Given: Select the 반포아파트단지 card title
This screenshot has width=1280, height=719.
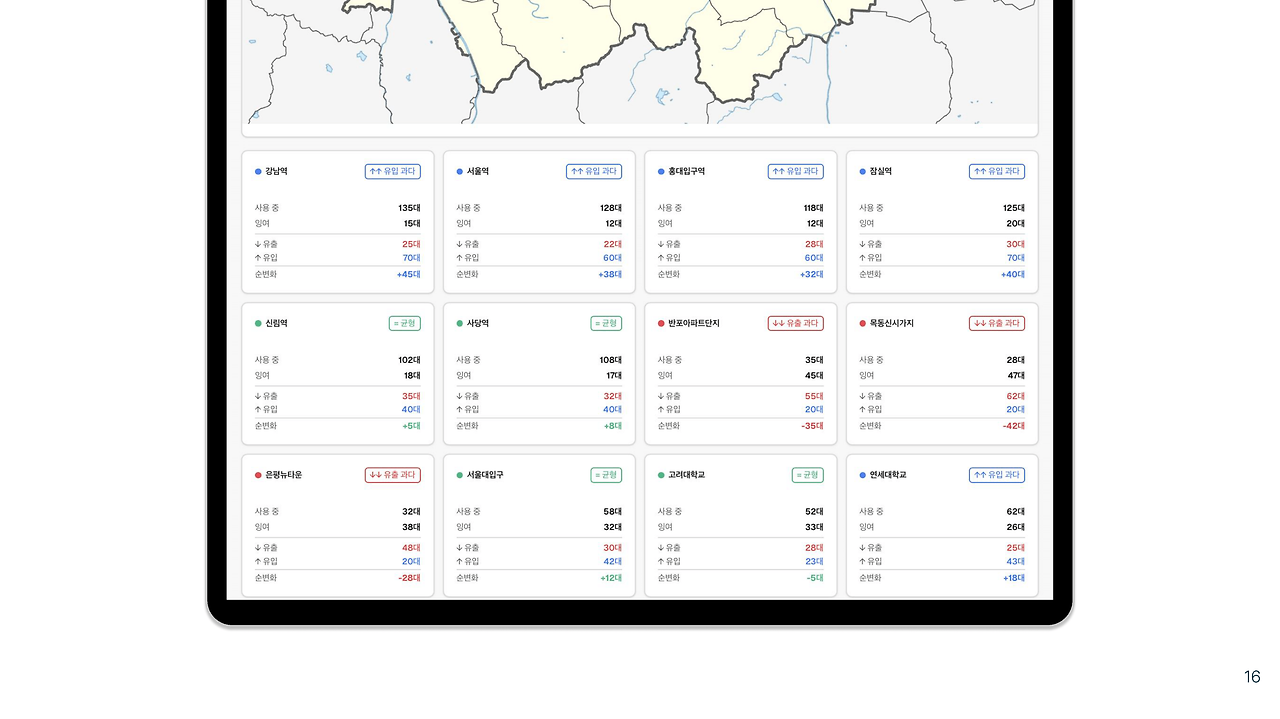Looking at the screenshot, I should coord(694,324).
